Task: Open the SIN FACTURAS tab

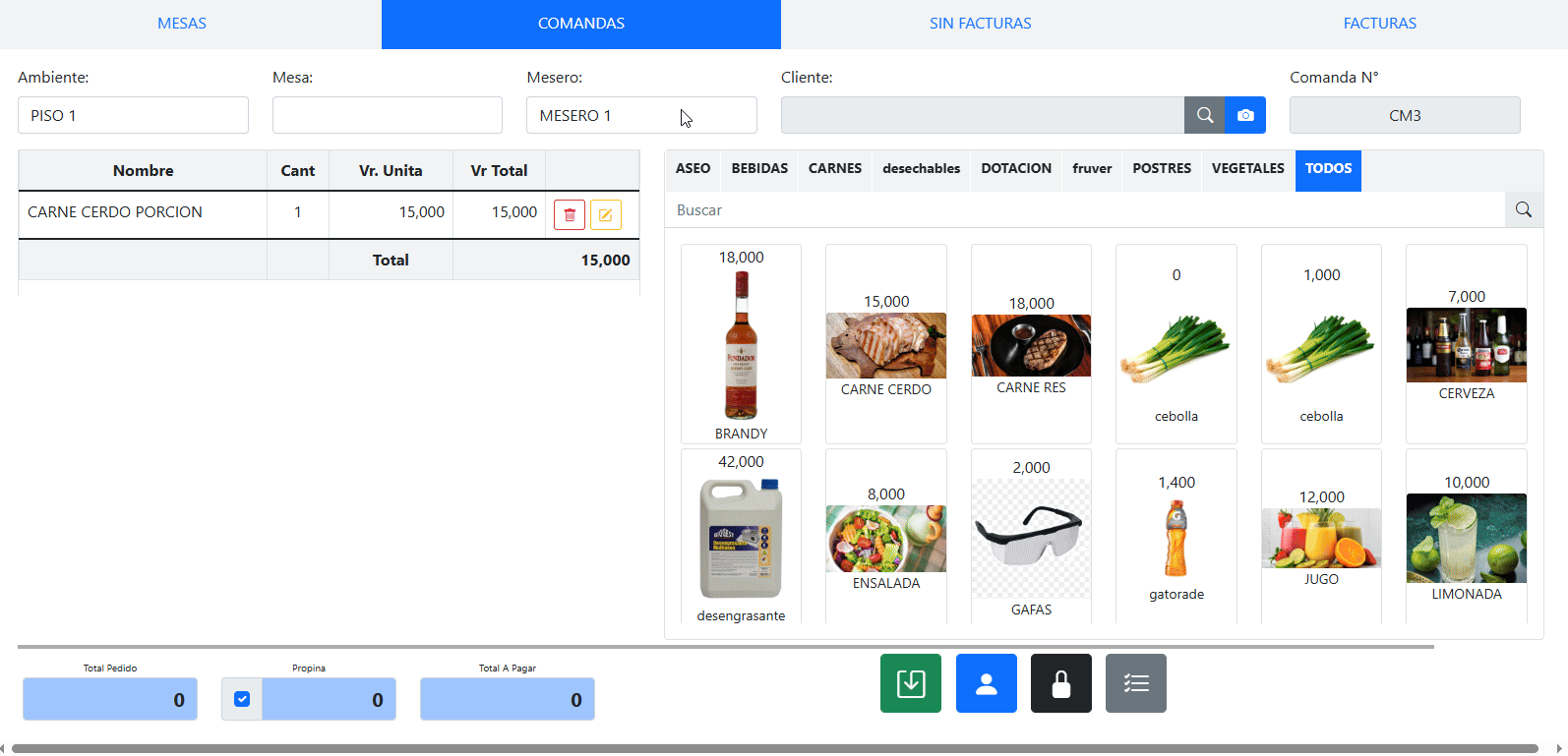Action: 980,24
